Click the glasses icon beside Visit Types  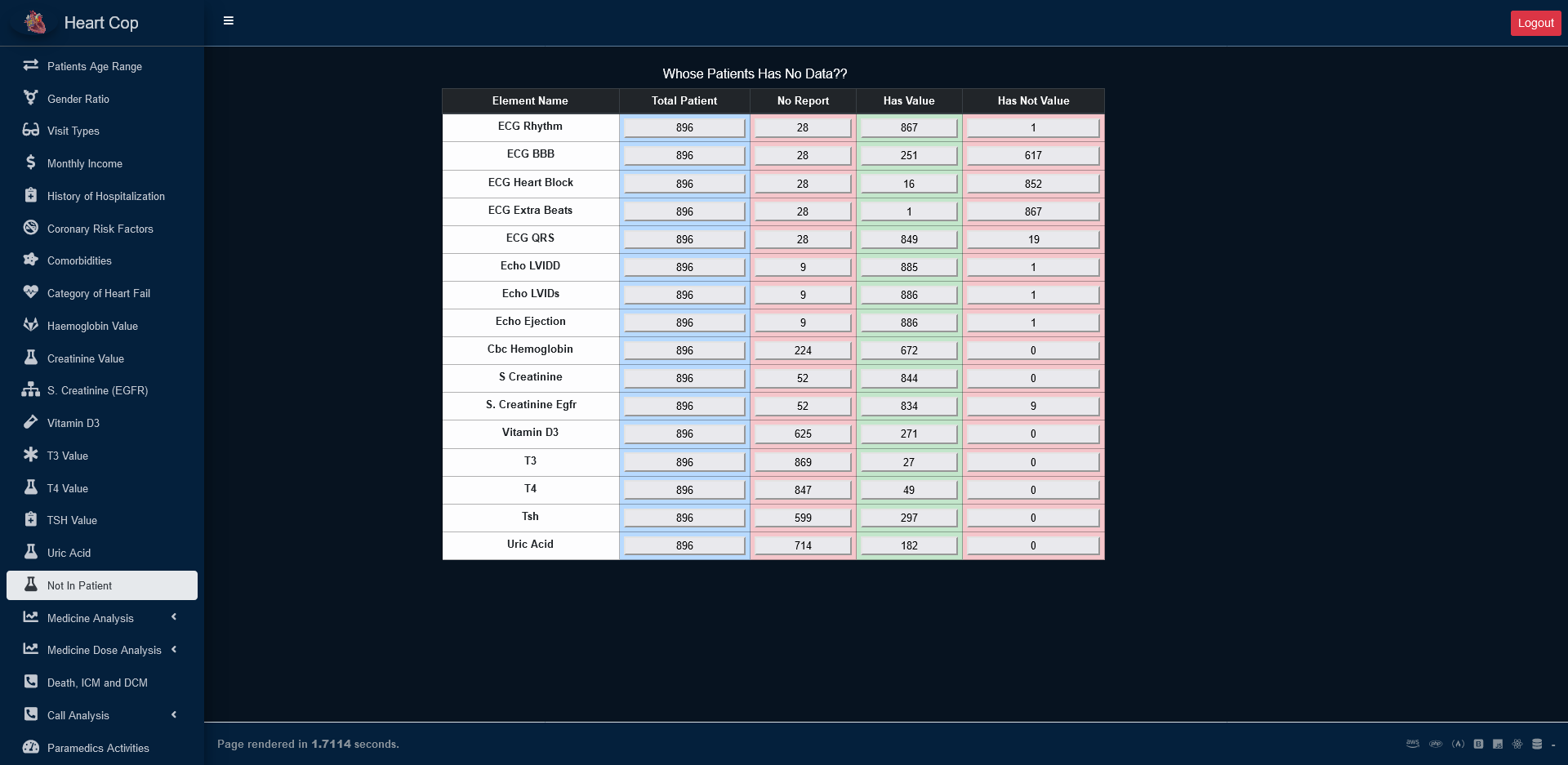click(31, 130)
